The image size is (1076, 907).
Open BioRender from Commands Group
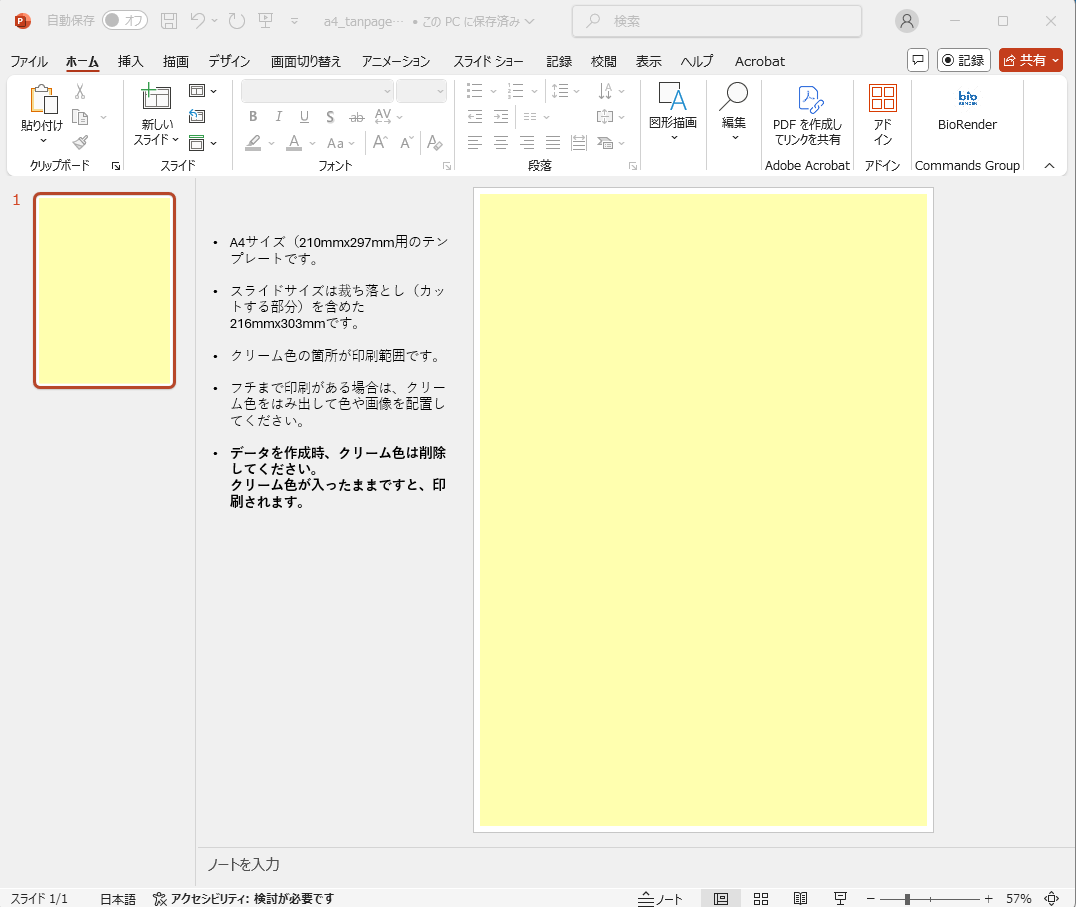coord(966,105)
